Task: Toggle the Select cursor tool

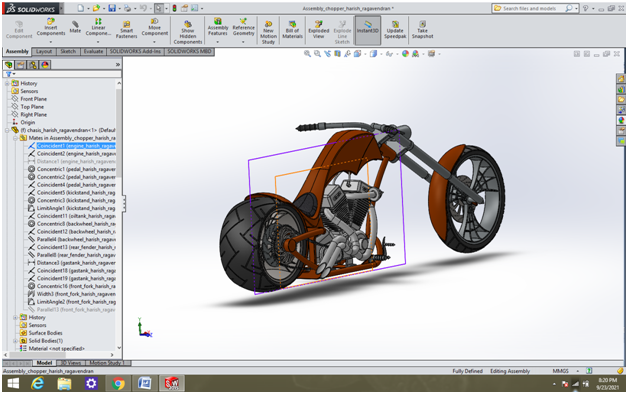Action: [159, 8]
